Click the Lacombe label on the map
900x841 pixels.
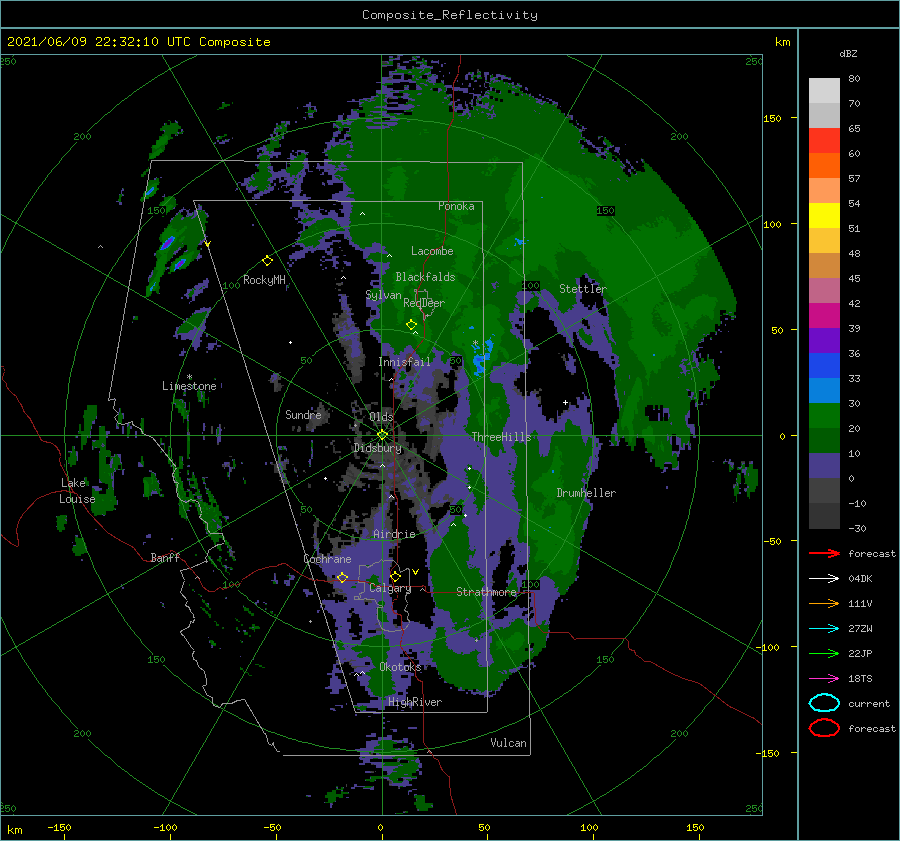tap(432, 251)
